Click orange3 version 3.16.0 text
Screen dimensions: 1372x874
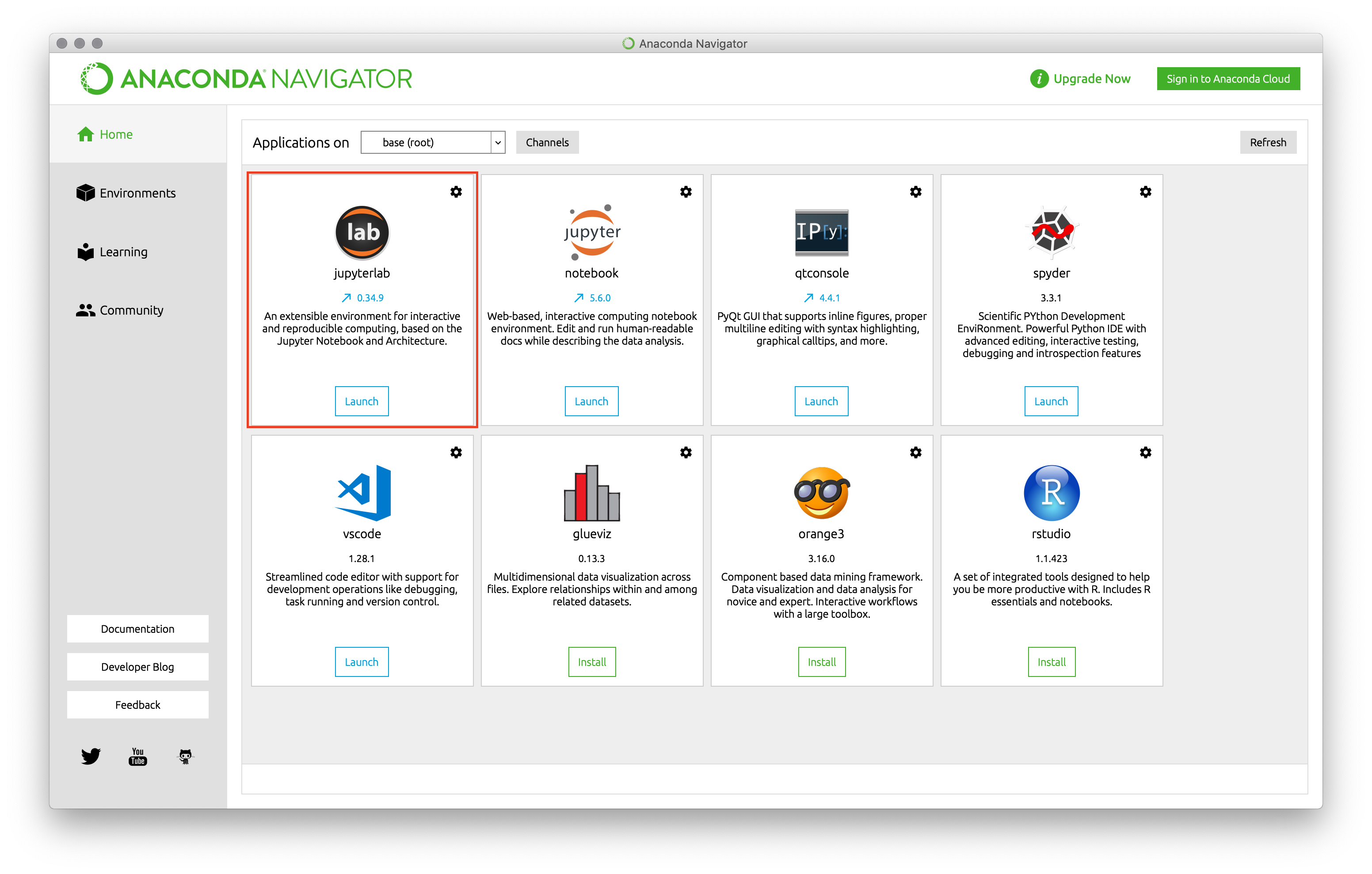coord(822,559)
